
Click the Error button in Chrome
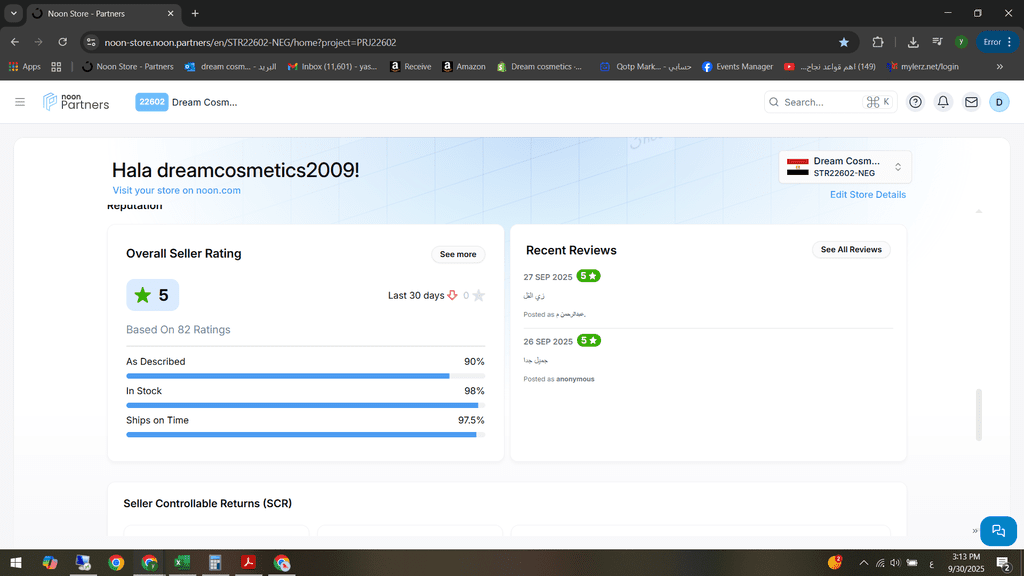point(997,42)
